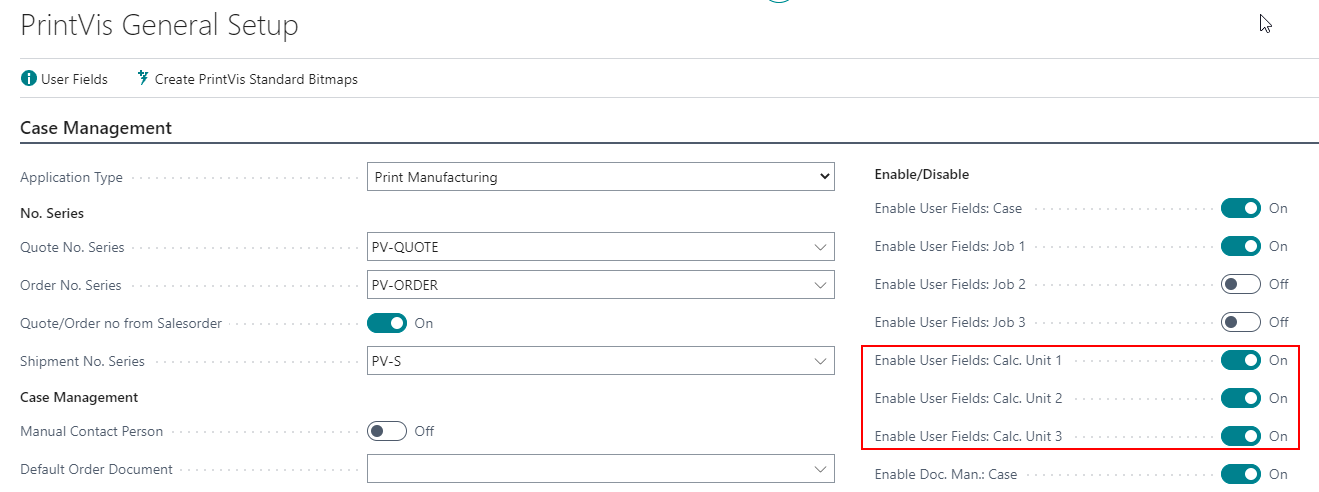Click the PV-ORDER text in Order No. Series
The height and width of the screenshot is (492, 1319).
406,285
